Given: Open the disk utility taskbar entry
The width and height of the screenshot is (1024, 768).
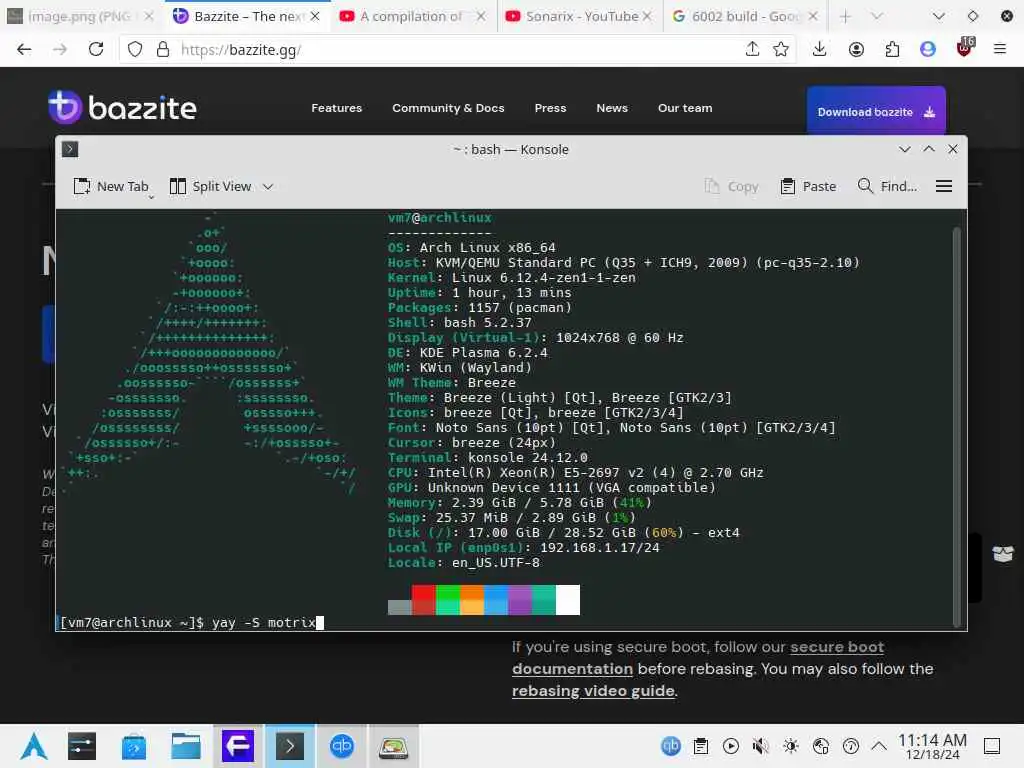Looking at the screenshot, I should (x=394, y=746).
